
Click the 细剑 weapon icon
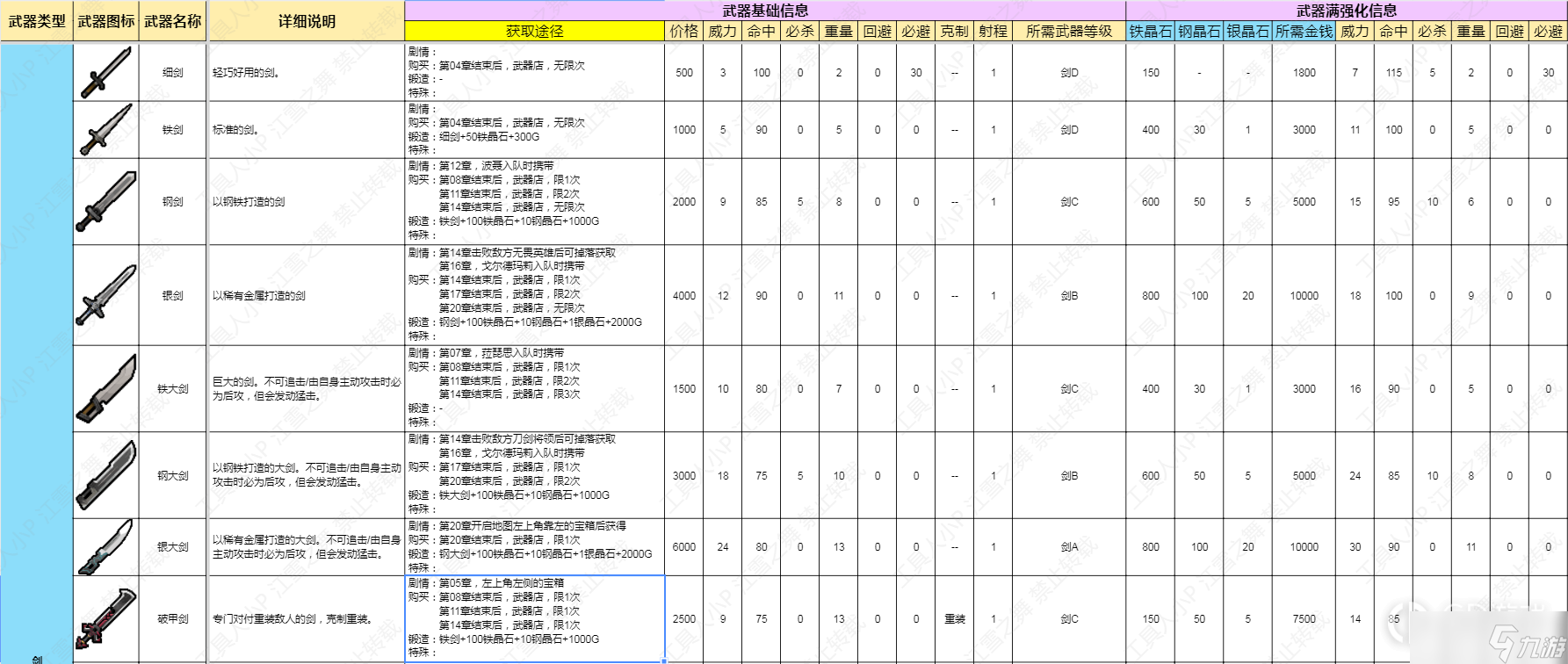pos(106,72)
